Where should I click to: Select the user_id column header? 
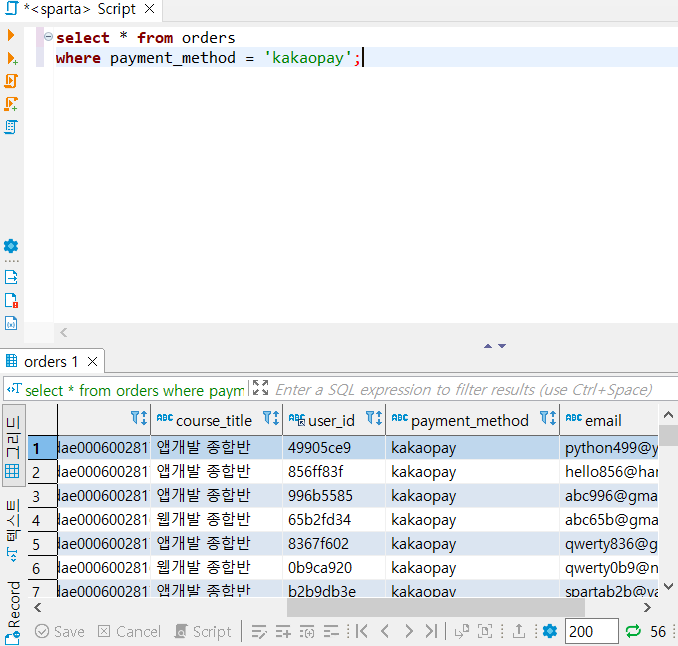point(331,420)
